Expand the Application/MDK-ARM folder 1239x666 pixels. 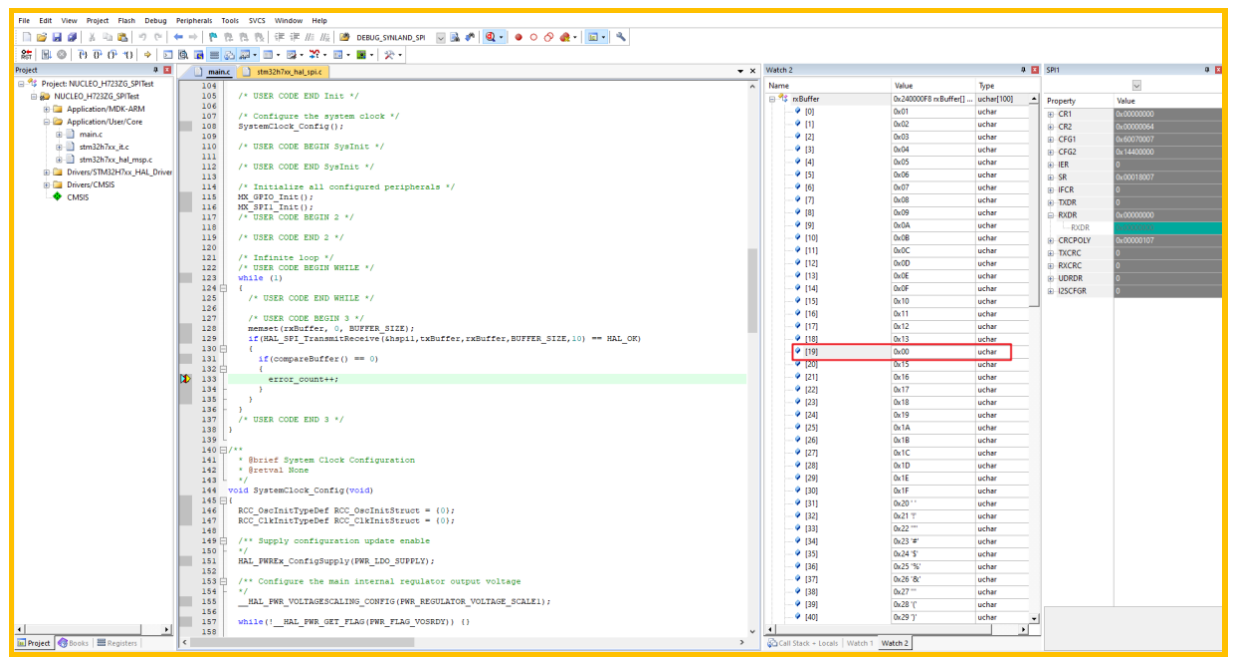pyautogui.click(x=46, y=109)
